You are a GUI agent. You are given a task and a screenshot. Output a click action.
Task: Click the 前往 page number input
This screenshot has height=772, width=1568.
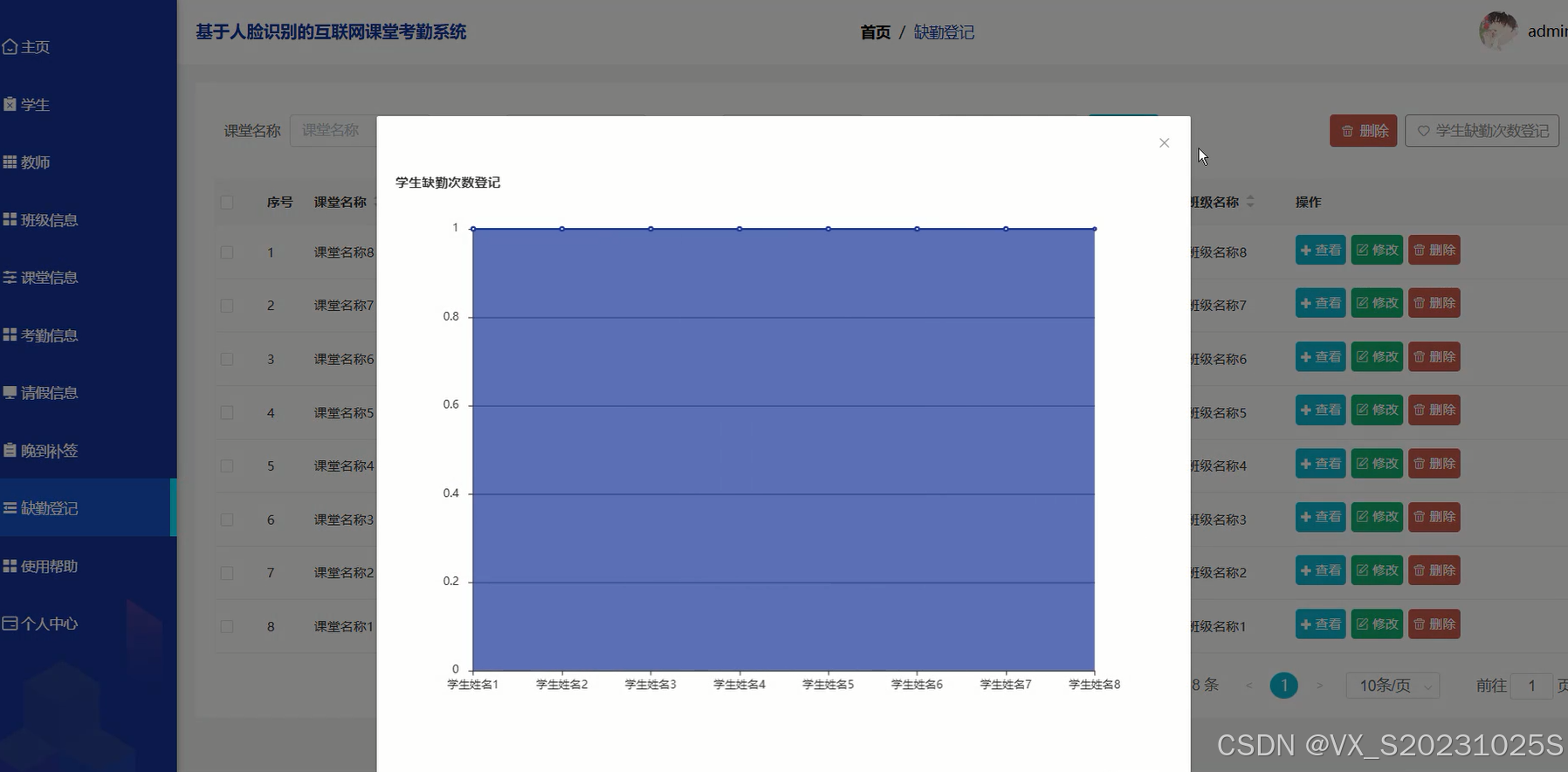tap(1531, 686)
